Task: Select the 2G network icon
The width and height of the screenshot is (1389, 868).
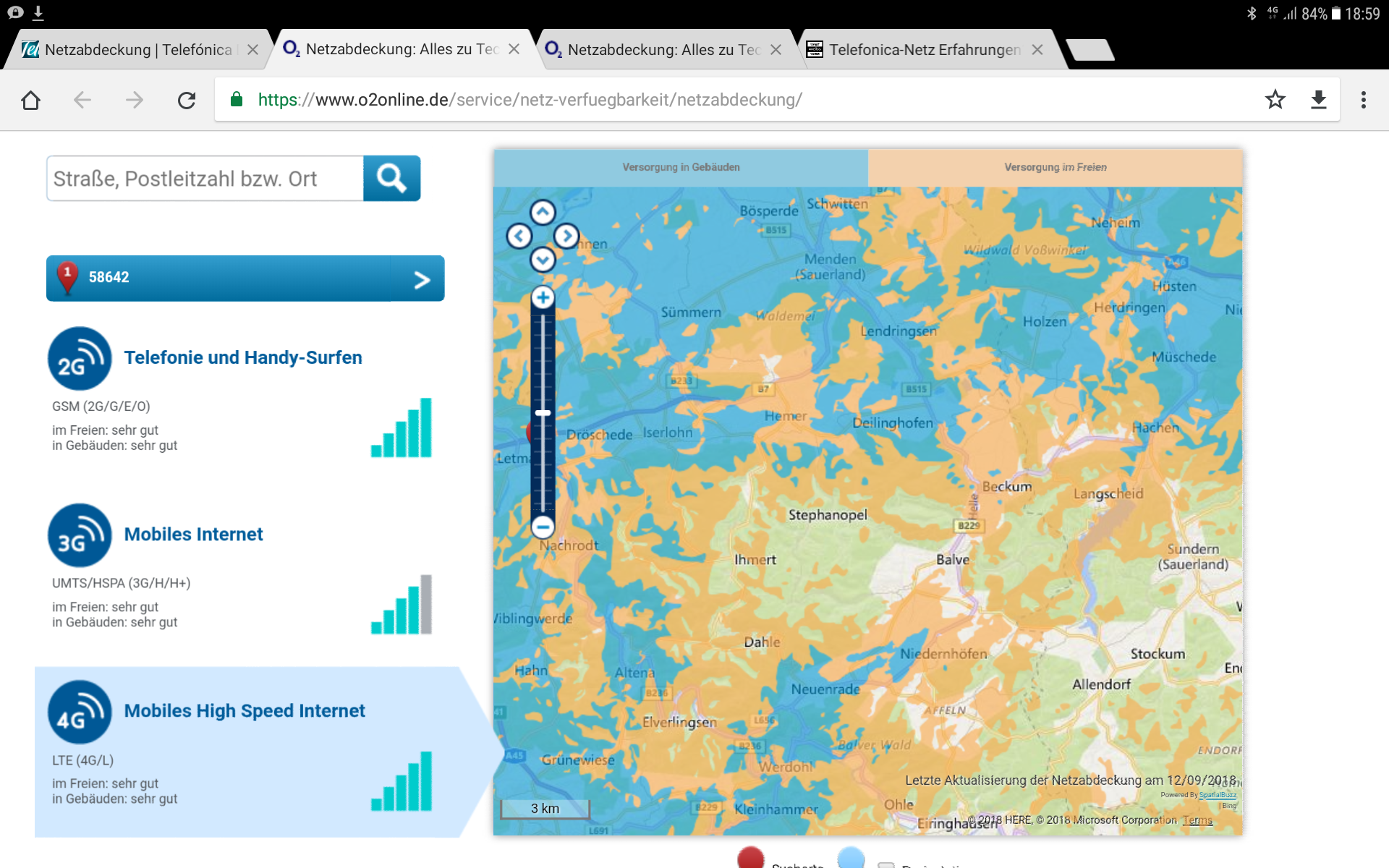Action: click(80, 358)
